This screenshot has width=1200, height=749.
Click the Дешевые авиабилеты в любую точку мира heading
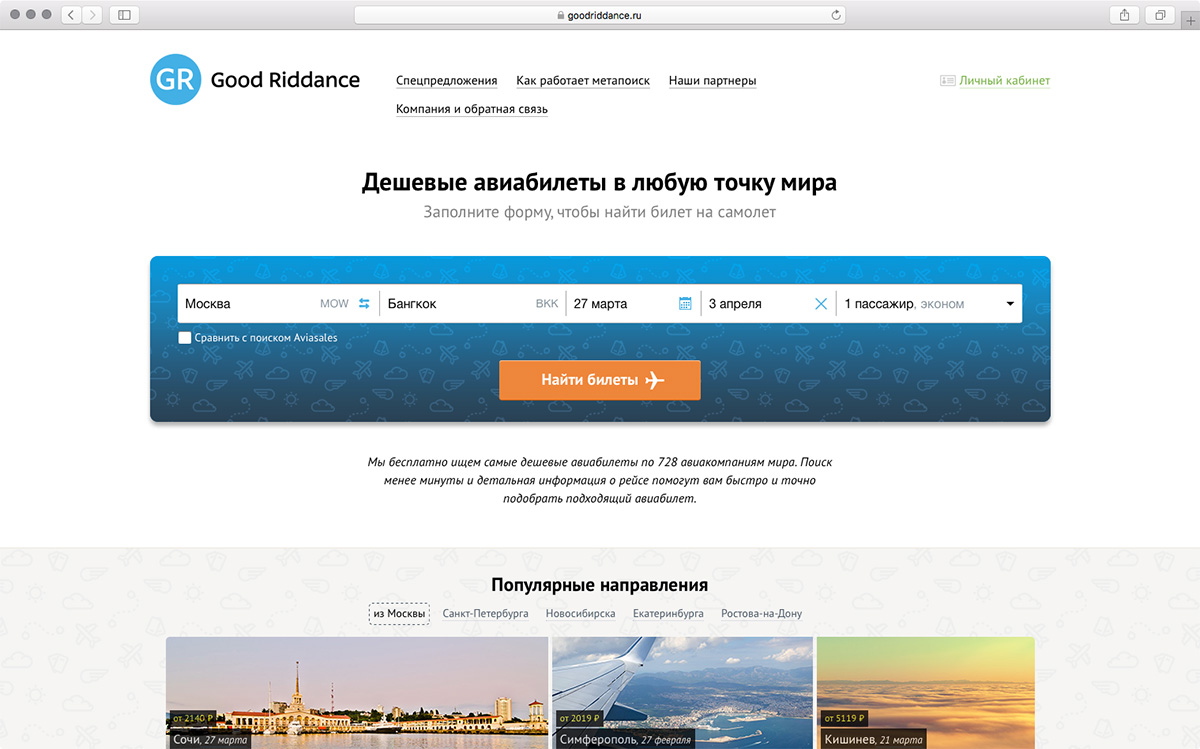[x=600, y=183]
